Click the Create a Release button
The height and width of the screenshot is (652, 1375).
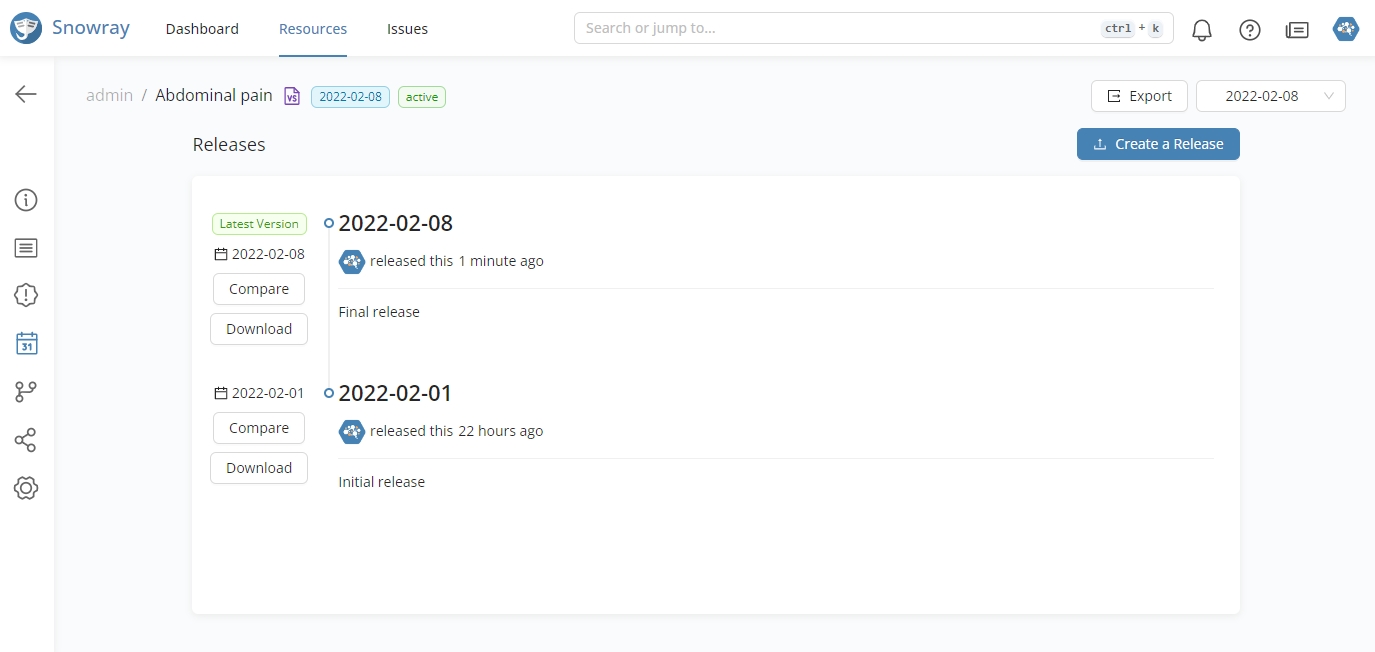[x=1158, y=144]
